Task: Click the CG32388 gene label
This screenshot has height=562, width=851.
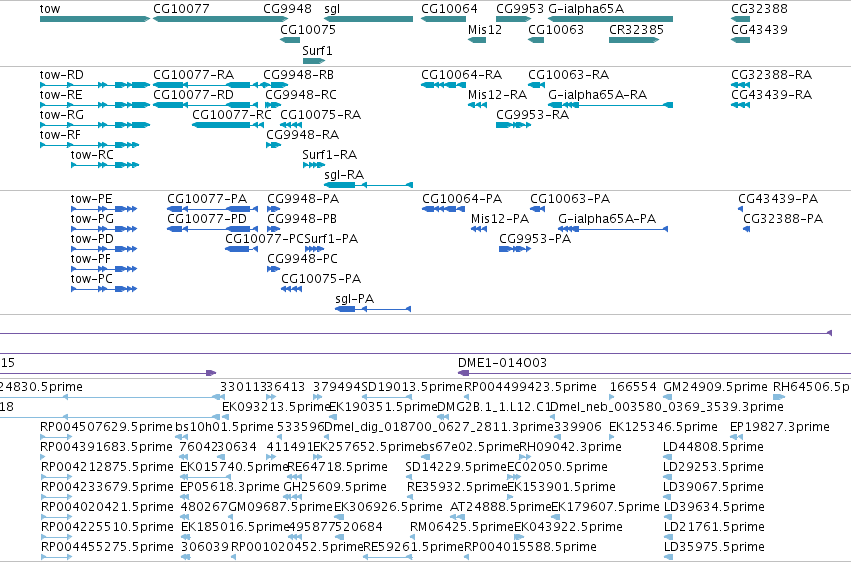Action: click(x=759, y=9)
